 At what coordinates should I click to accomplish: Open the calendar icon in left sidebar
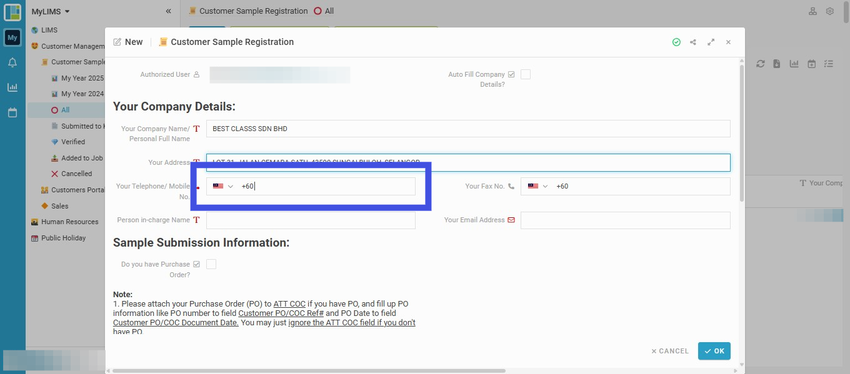tap(12, 113)
